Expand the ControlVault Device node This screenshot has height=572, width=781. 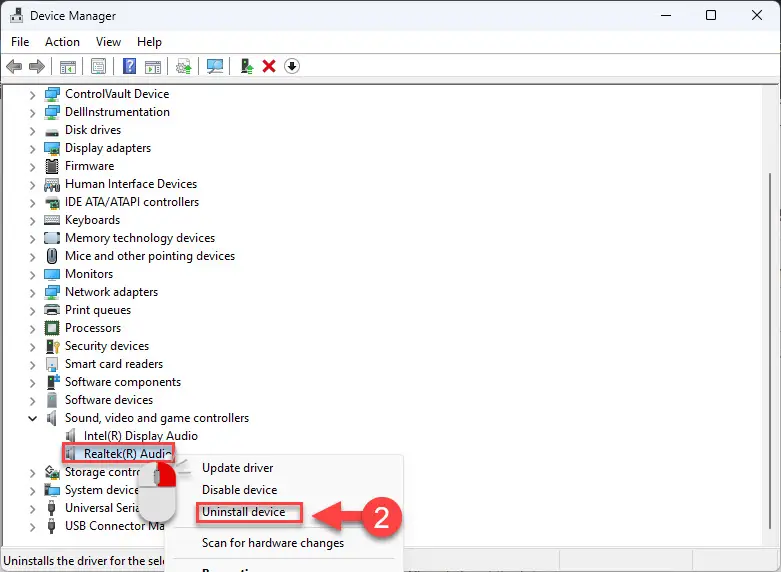(32, 95)
